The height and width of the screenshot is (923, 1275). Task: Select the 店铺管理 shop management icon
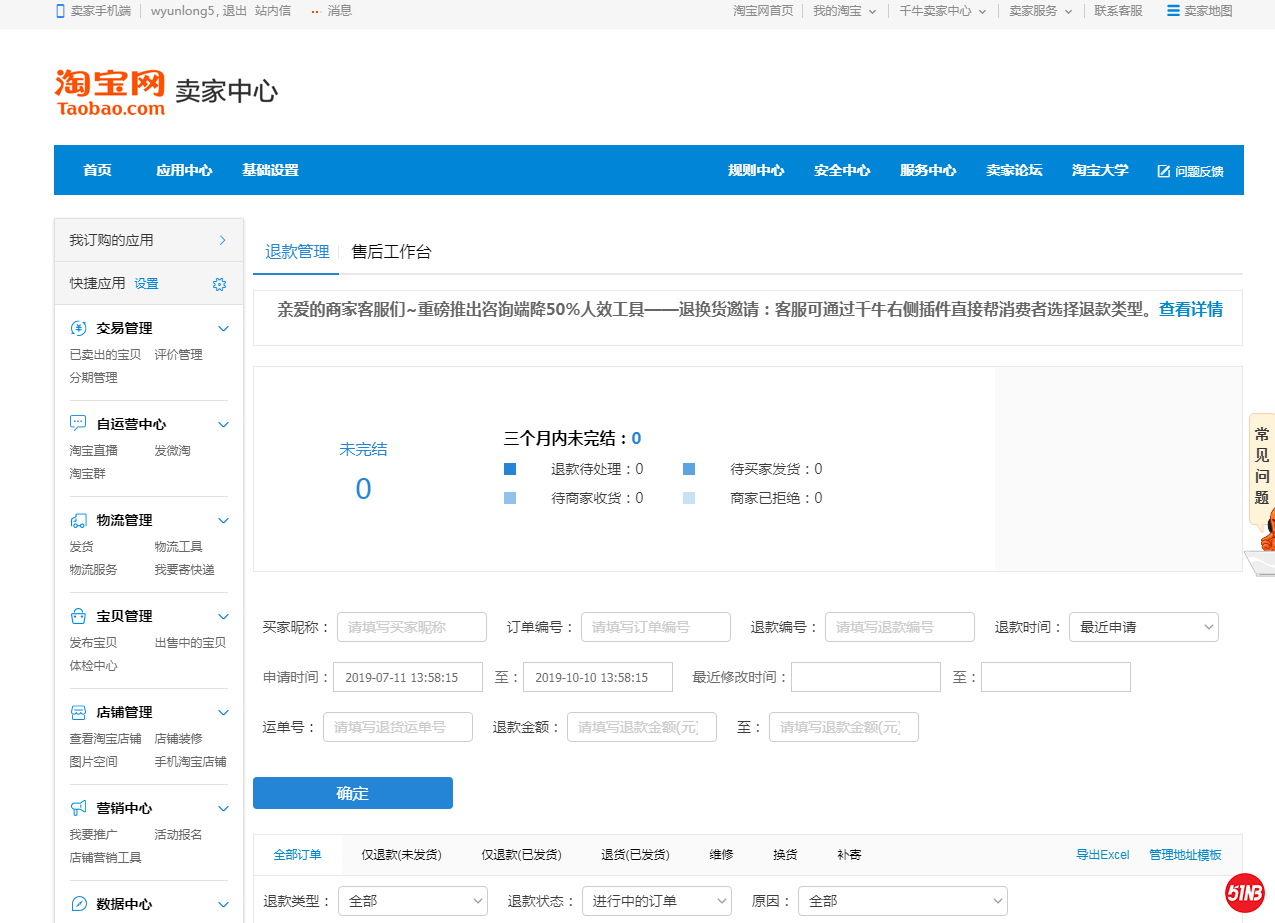(x=78, y=711)
